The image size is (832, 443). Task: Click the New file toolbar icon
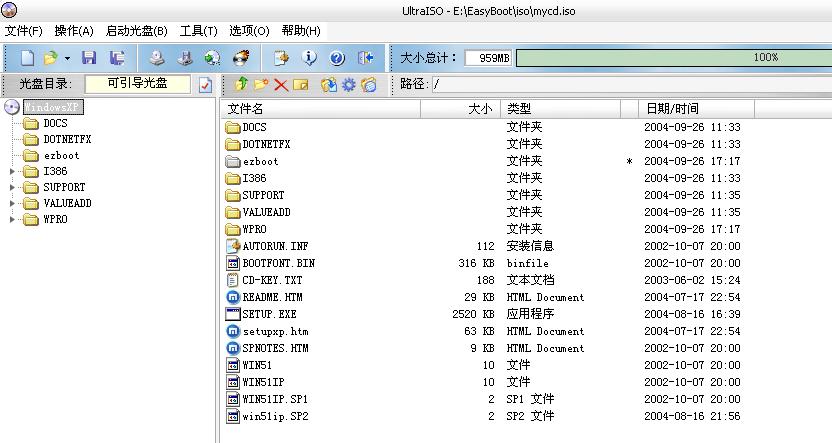click(27, 58)
